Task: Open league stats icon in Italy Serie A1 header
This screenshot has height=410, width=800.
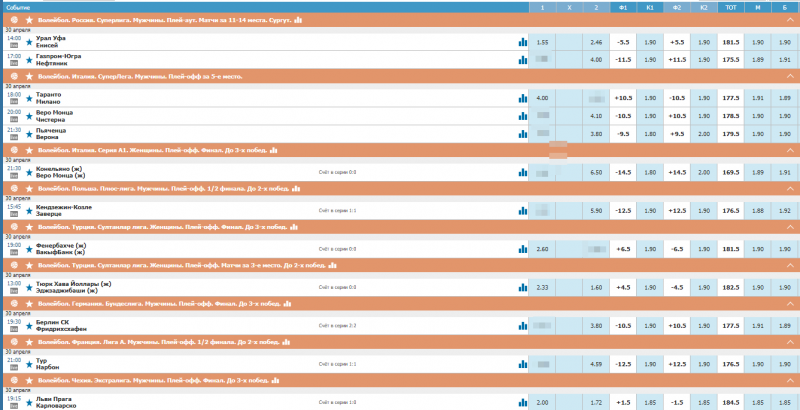Action: (x=13, y=150)
